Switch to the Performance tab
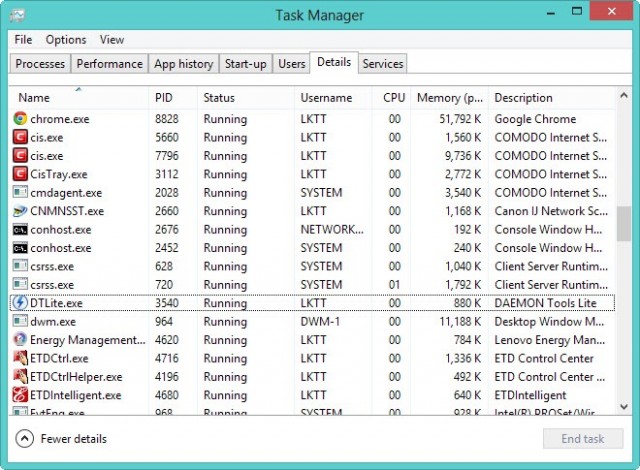Screen dimensions: 640x470 click(x=109, y=64)
